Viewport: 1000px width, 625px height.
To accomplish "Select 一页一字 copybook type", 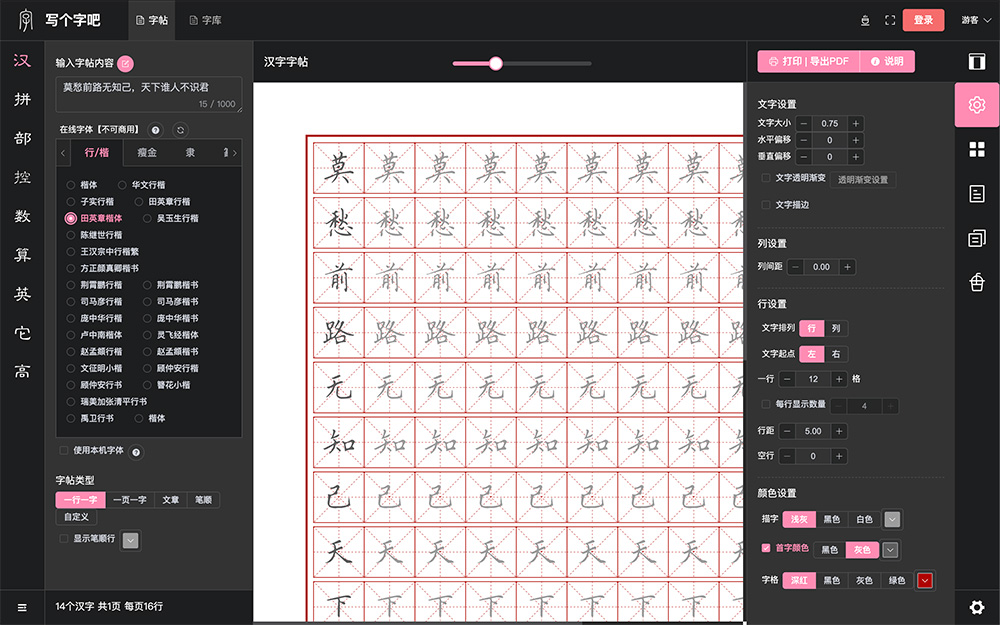I will click(130, 500).
